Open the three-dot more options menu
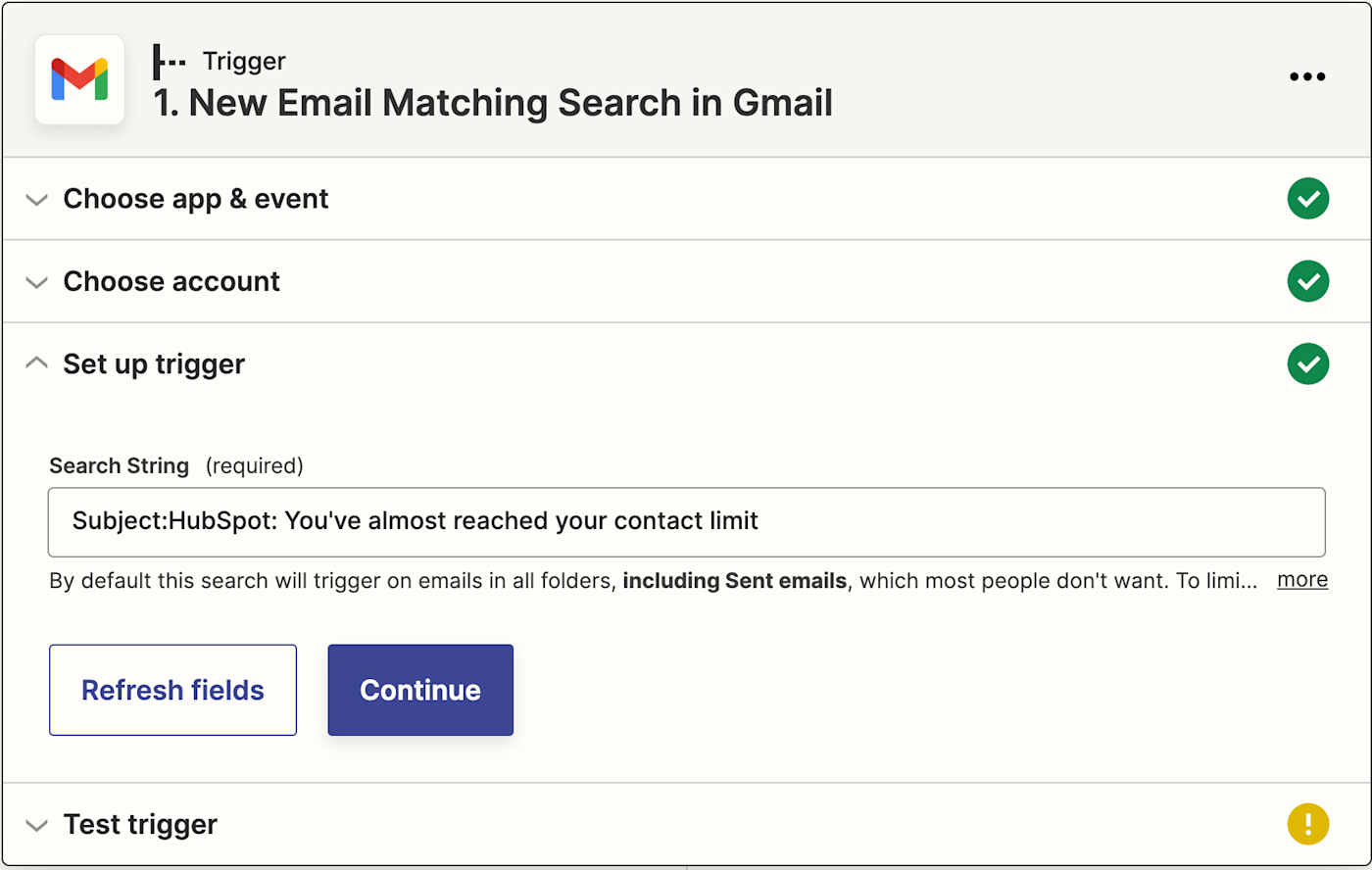This screenshot has height=870, width=1372. click(x=1307, y=76)
